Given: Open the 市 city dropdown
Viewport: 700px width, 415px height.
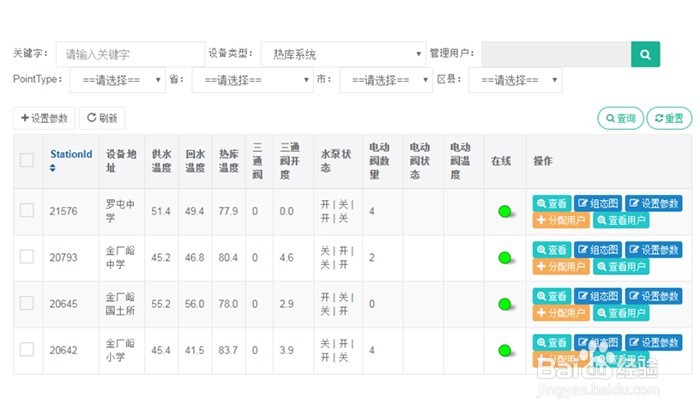Looking at the screenshot, I should [x=386, y=80].
